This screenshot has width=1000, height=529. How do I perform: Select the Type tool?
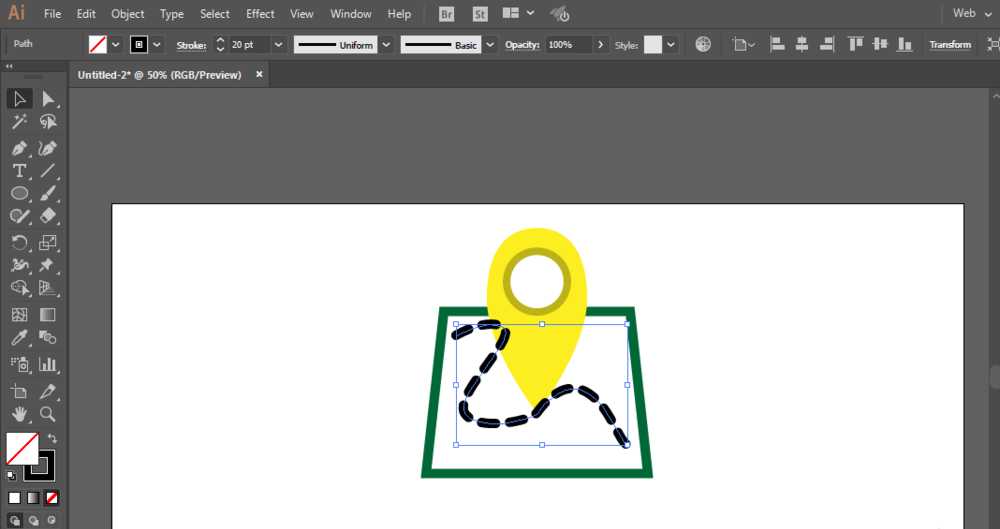(x=20, y=171)
